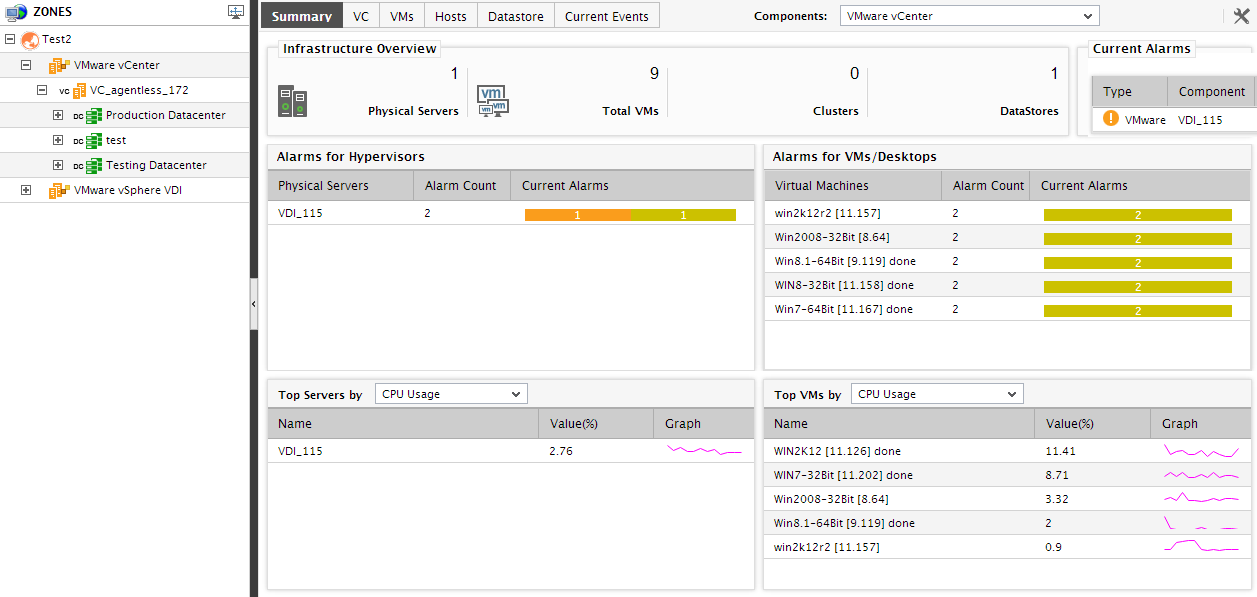Click the VMware vSphere VDI icon

[x=60, y=190]
